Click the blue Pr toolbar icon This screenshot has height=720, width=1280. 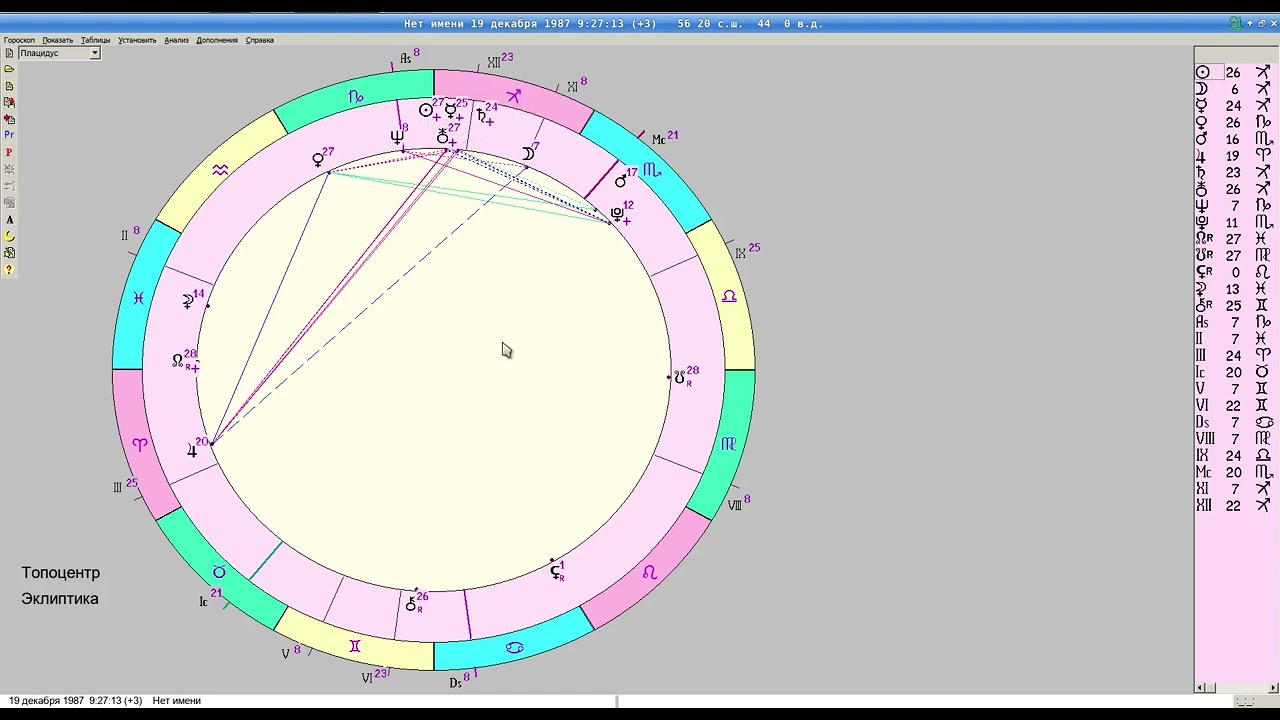pos(9,135)
